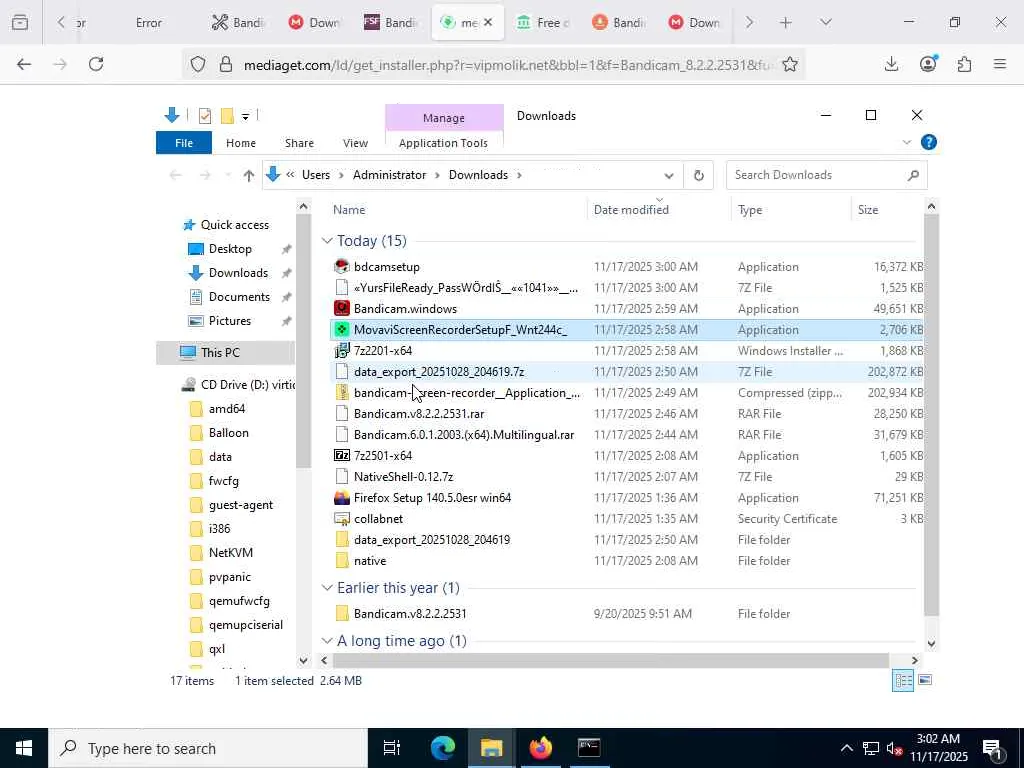
Task: Show hidden system tray icons
Action: pos(846,748)
